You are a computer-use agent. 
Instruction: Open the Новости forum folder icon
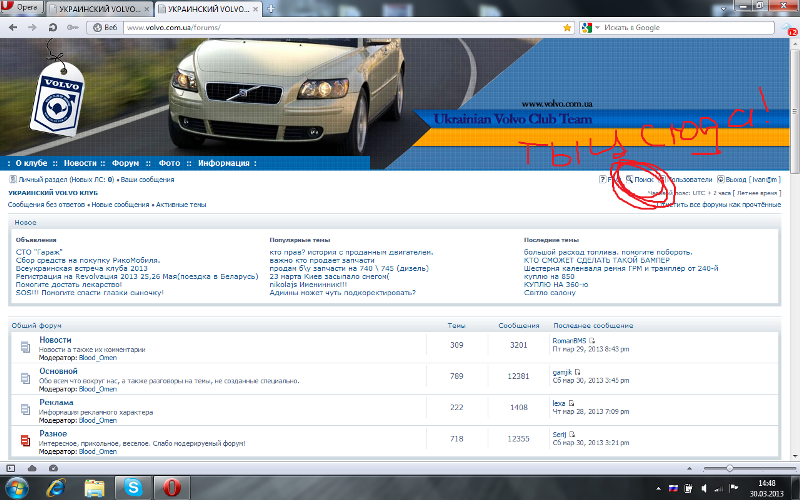(x=26, y=346)
